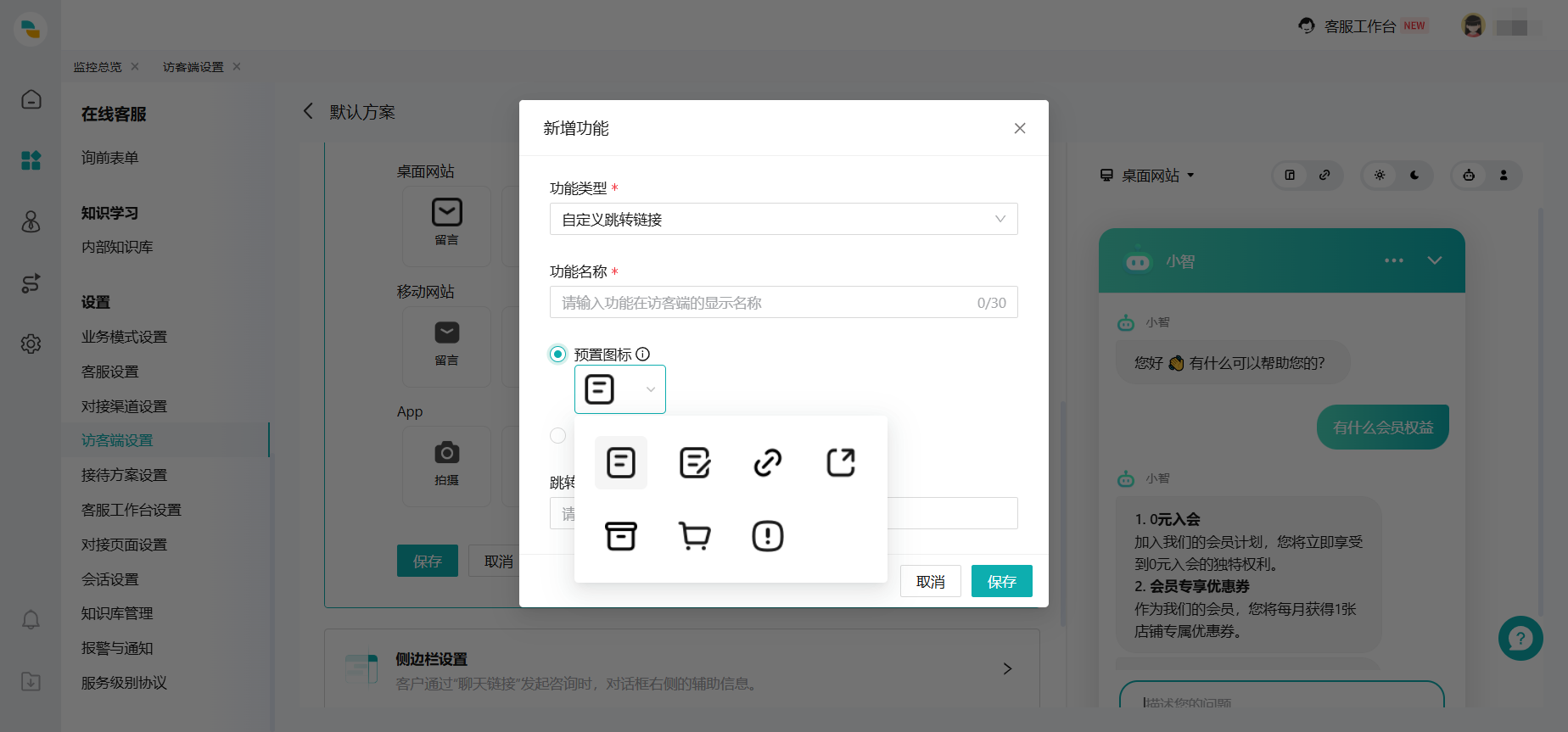Open 内部知识库 in side menu
The height and width of the screenshot is (732, 1568).
(117, 247)
